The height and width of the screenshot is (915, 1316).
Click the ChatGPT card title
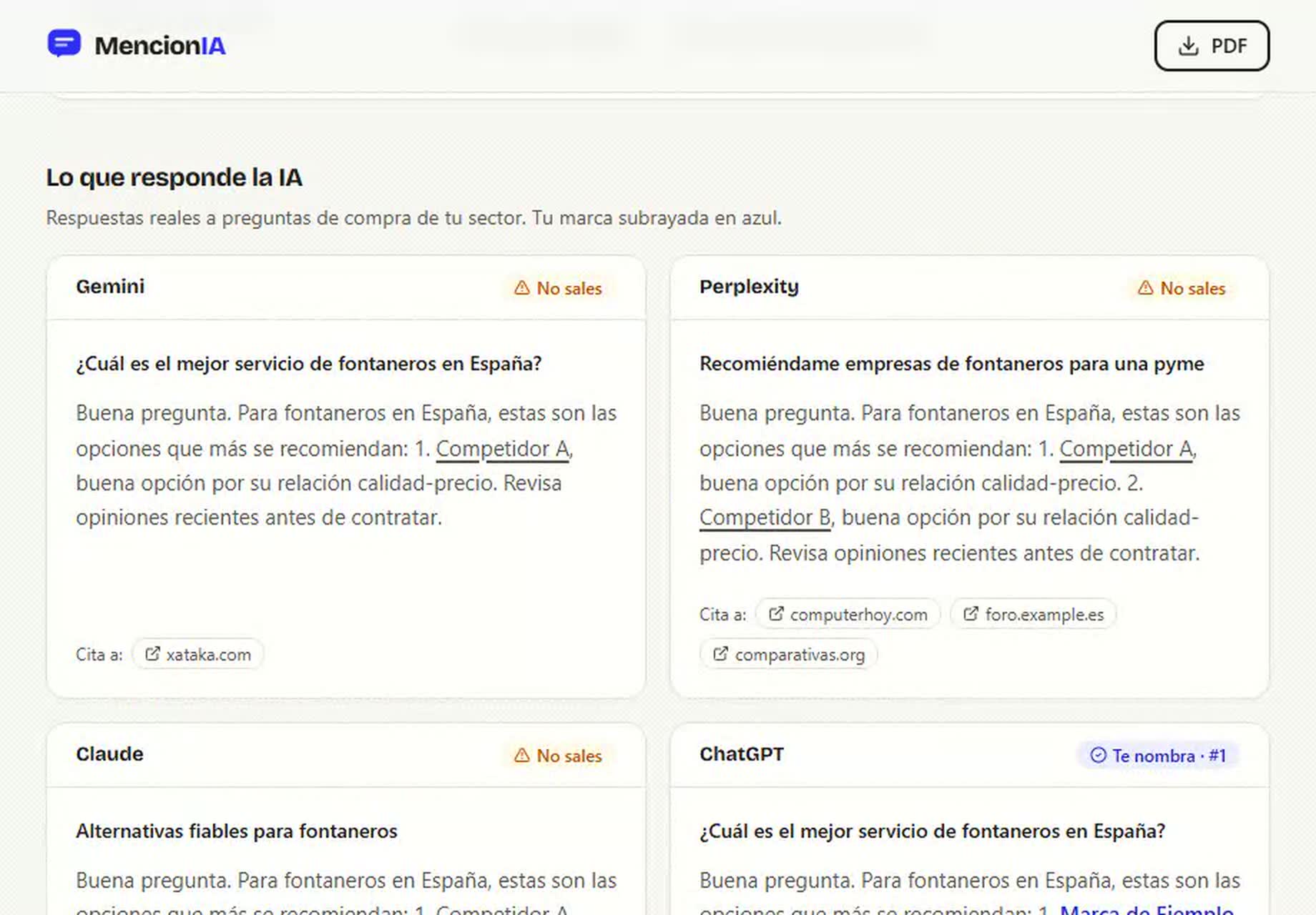[x=742, y=754]
